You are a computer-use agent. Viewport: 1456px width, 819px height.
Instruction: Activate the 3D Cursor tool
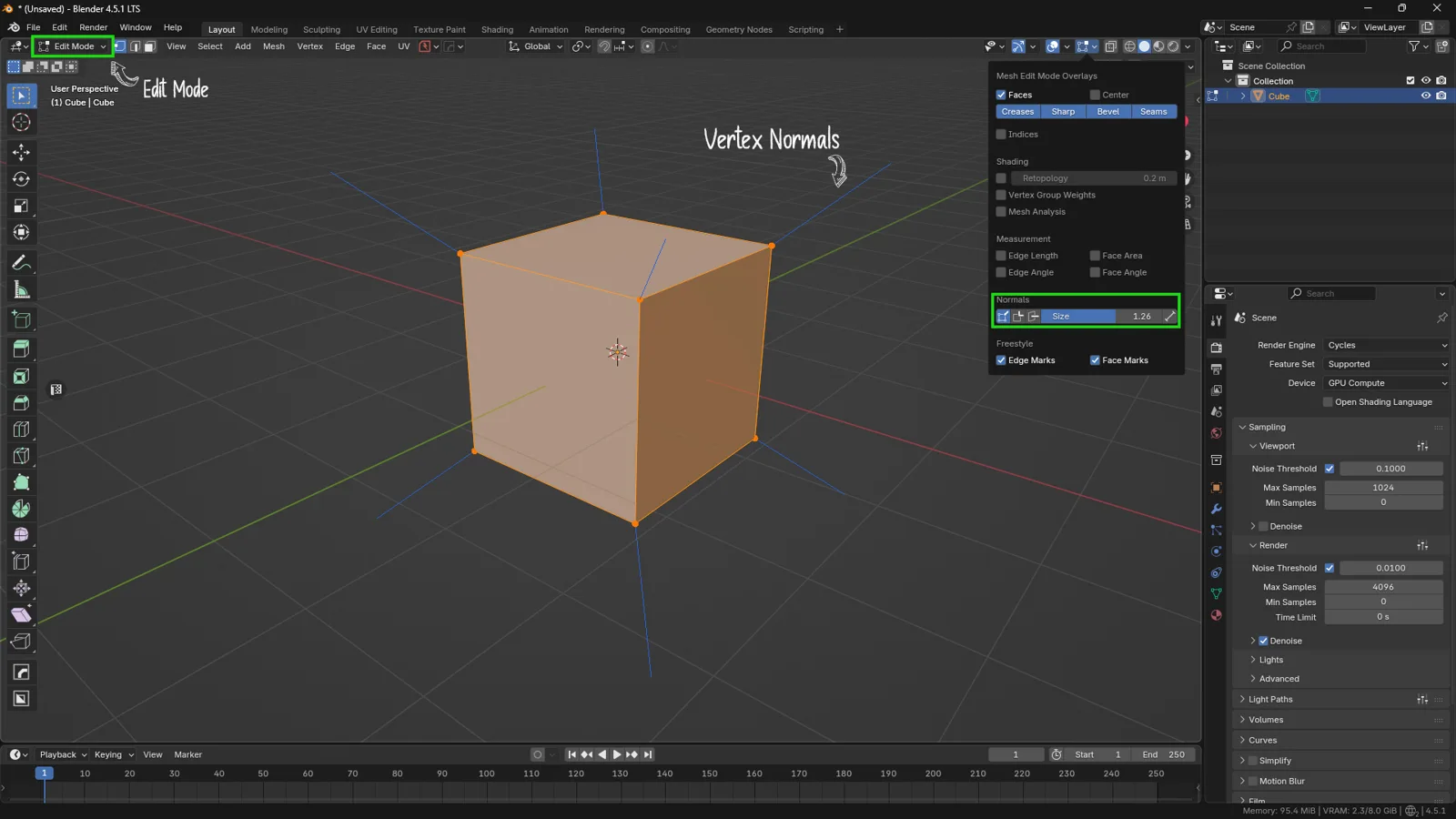[21, 123]
